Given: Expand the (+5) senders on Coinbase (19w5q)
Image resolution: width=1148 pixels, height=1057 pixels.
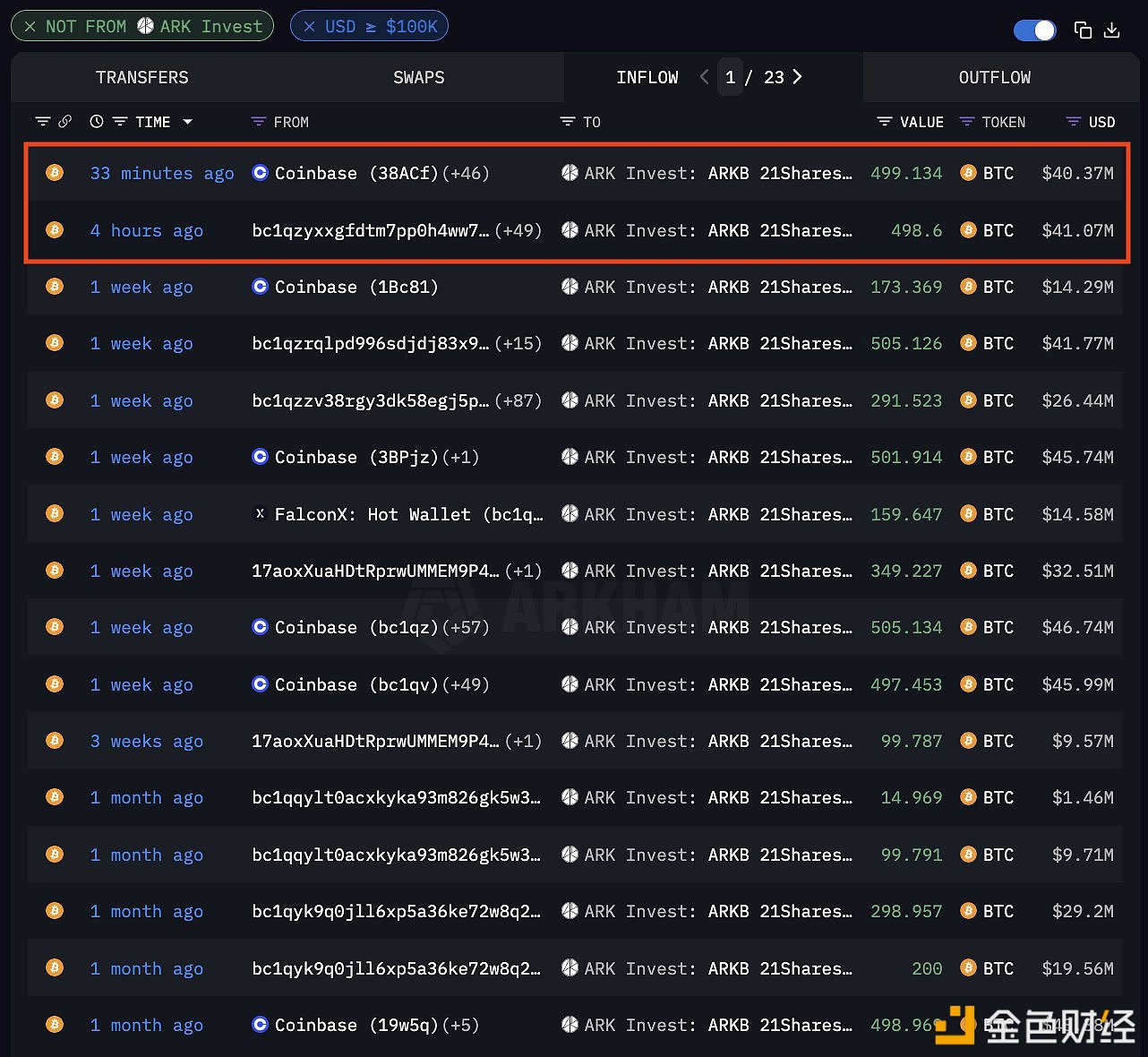Looking at the screenshot, I should coord(459,1026).
